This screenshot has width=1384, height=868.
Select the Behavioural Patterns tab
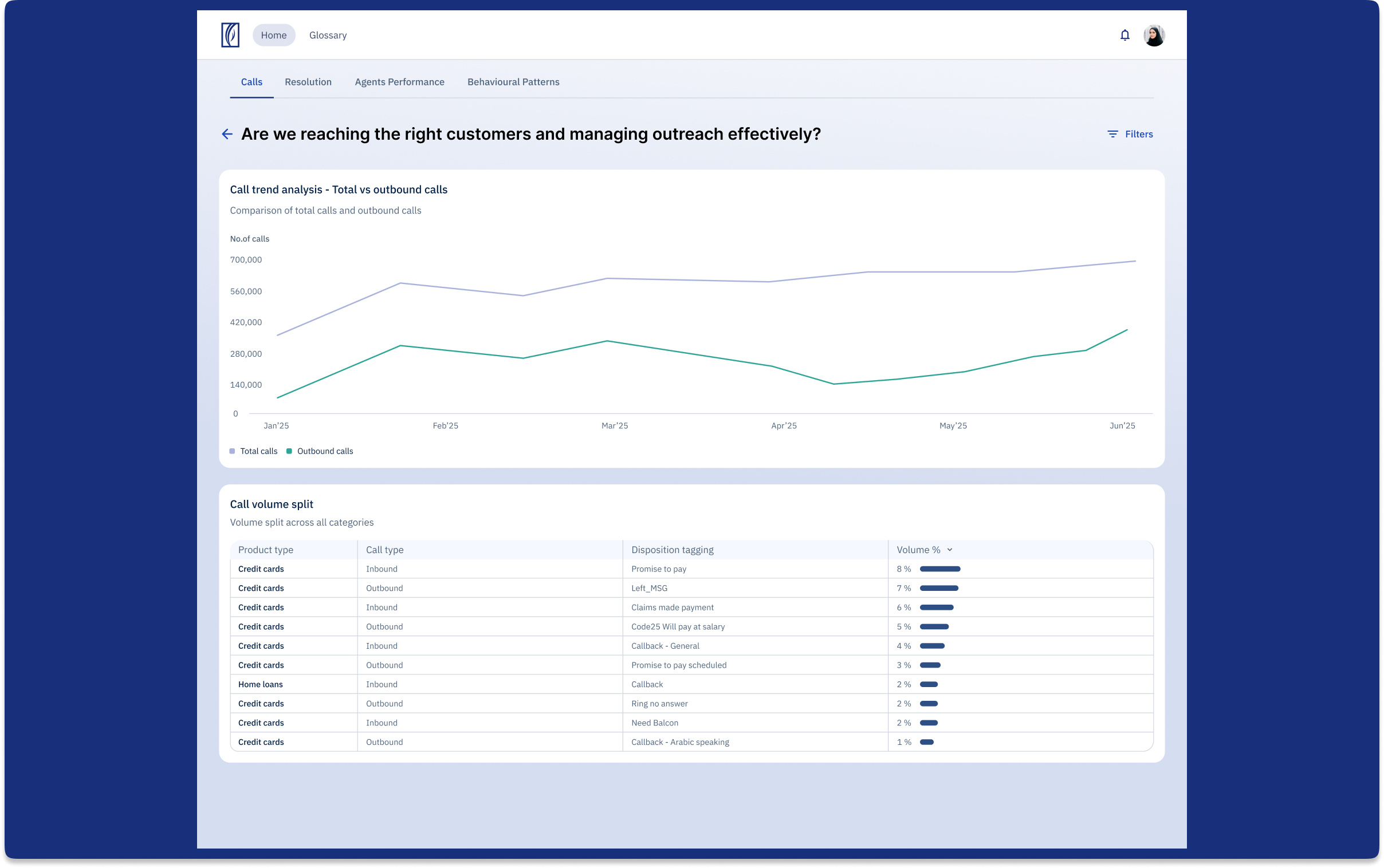tap(513, 82)
